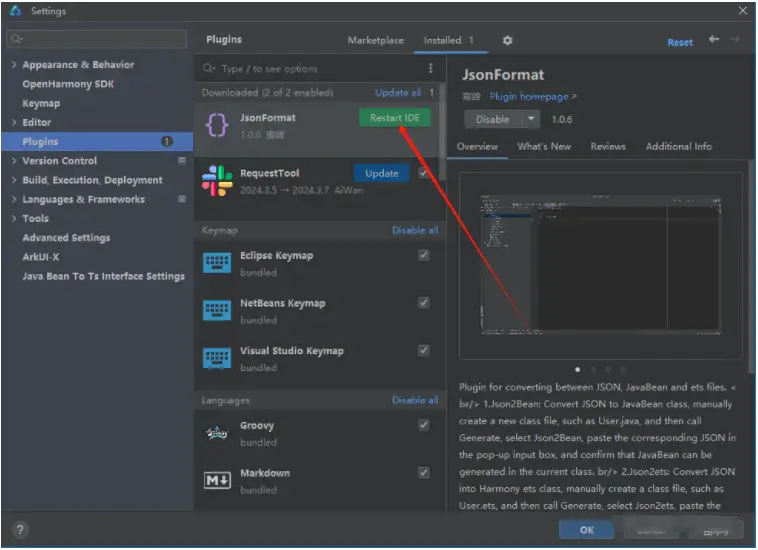Click the OK button

point(586,530)
